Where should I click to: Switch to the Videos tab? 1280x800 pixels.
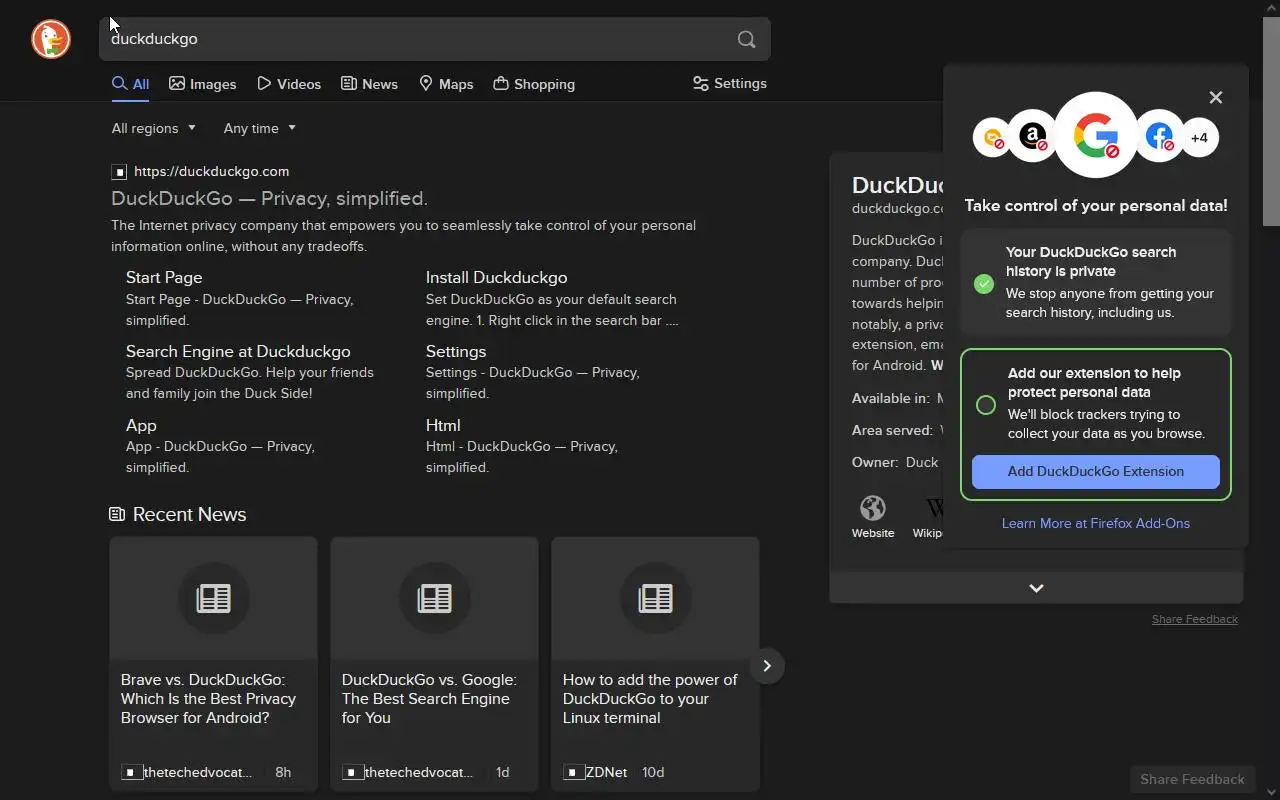[x=289, y=84]
